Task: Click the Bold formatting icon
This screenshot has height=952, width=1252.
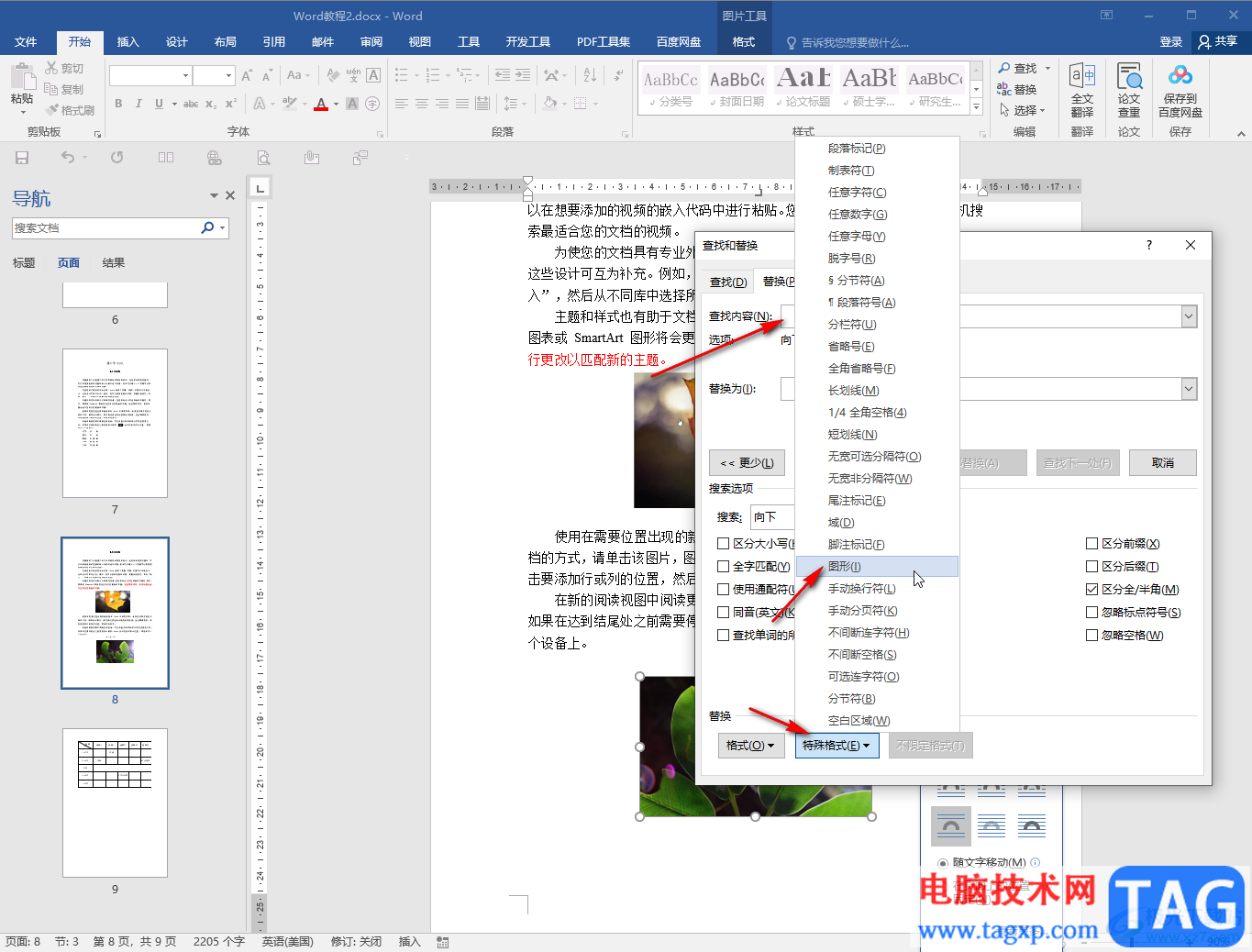Action: (118, 104)
